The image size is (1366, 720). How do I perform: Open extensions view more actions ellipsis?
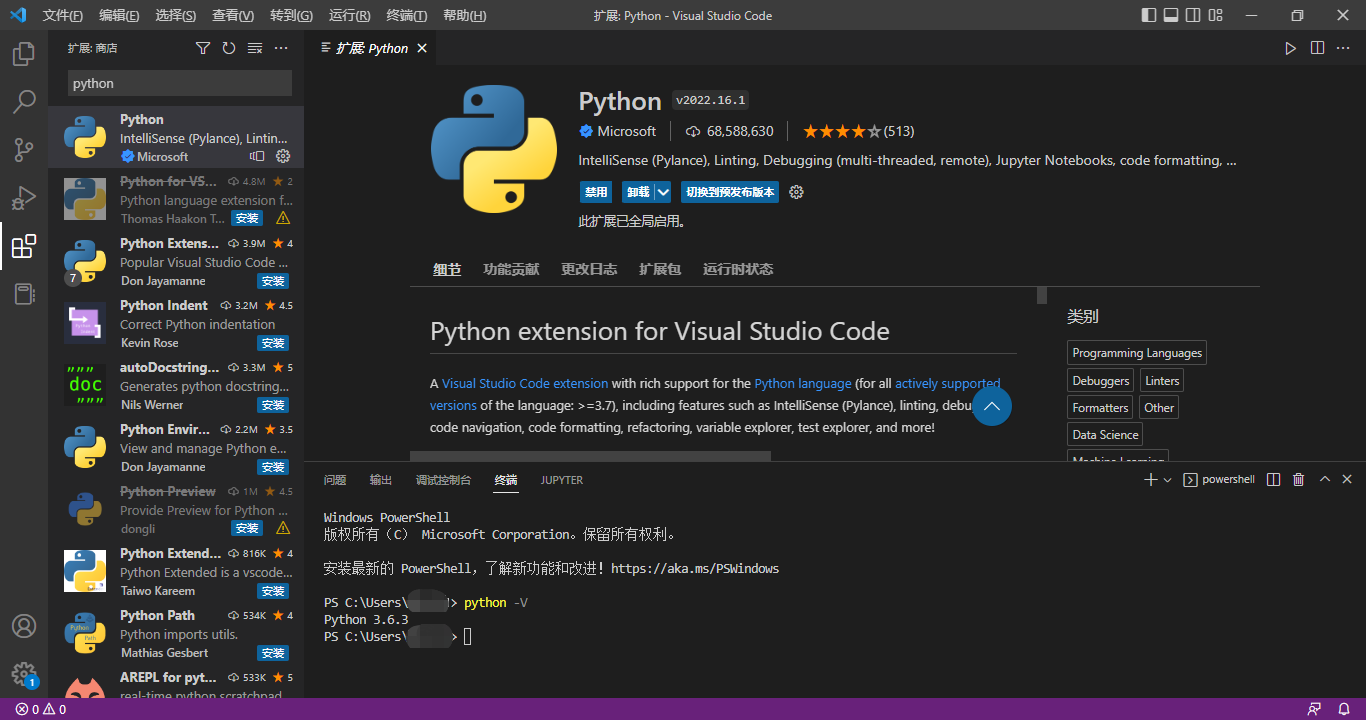pyautogui.click(x=281, y=48)
